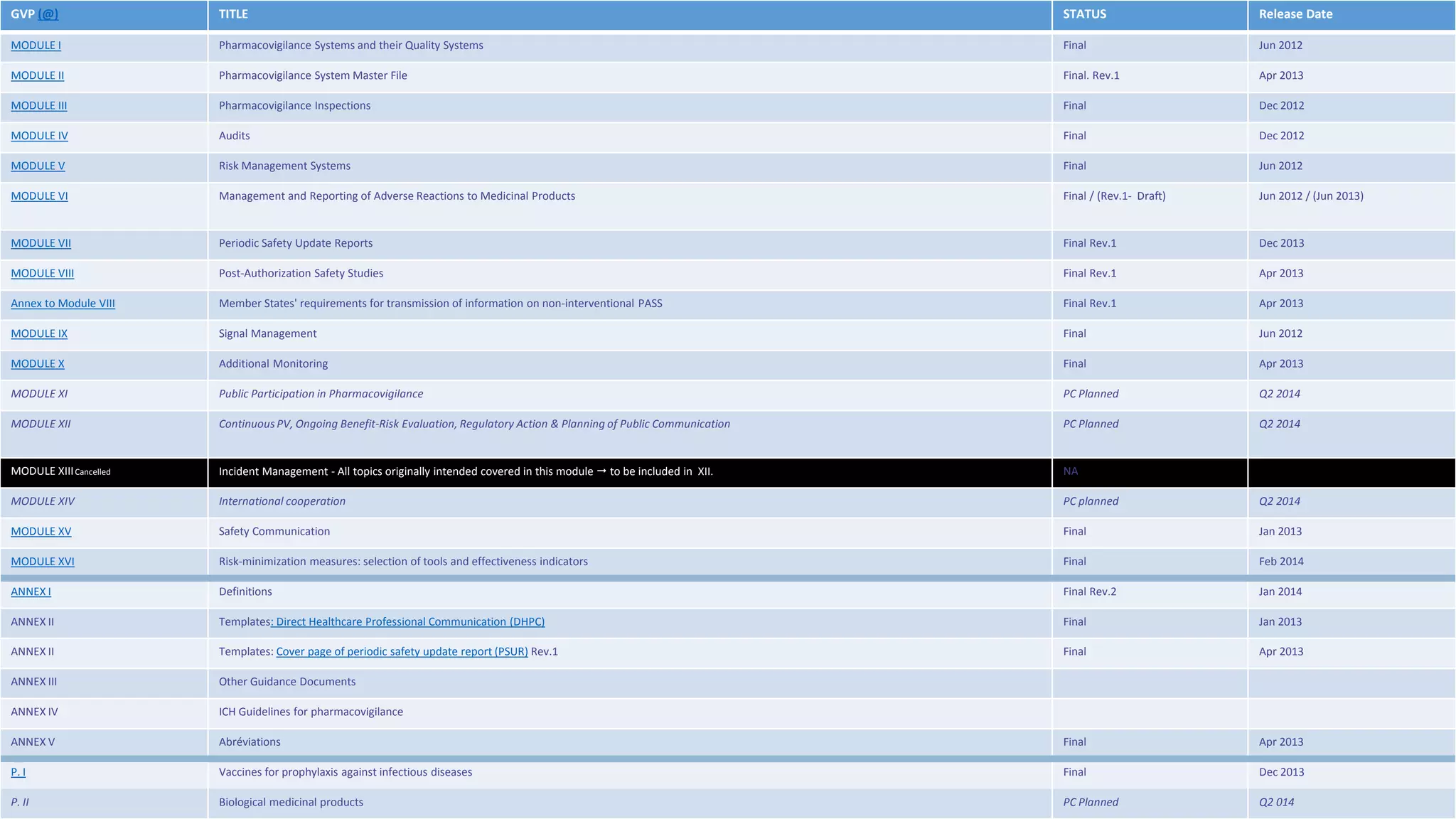Click the ANNEX IV row label
This screenshot has width=1456, height=819.
[34, 712]
